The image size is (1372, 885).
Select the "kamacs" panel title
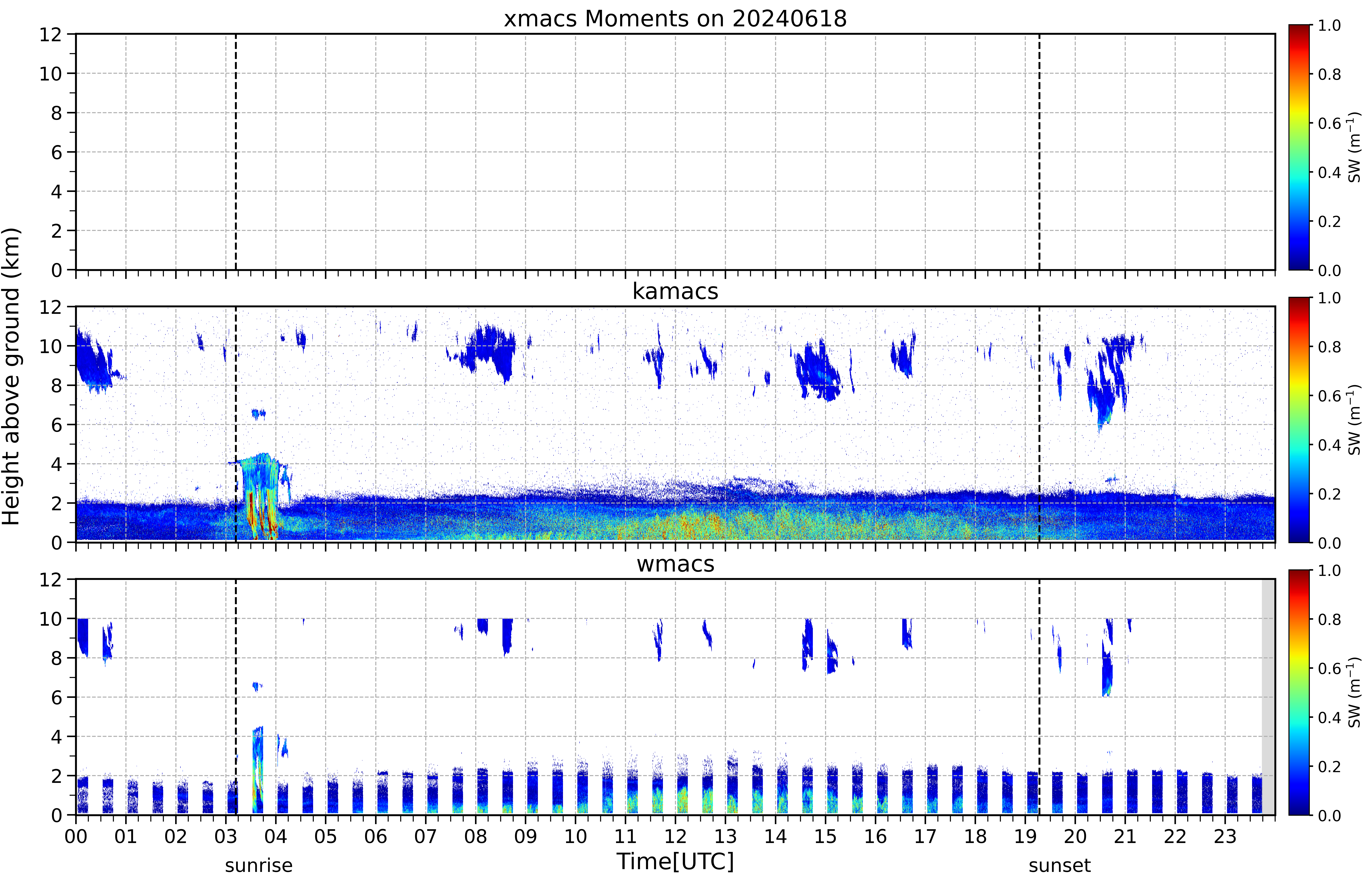coord(675,291)
